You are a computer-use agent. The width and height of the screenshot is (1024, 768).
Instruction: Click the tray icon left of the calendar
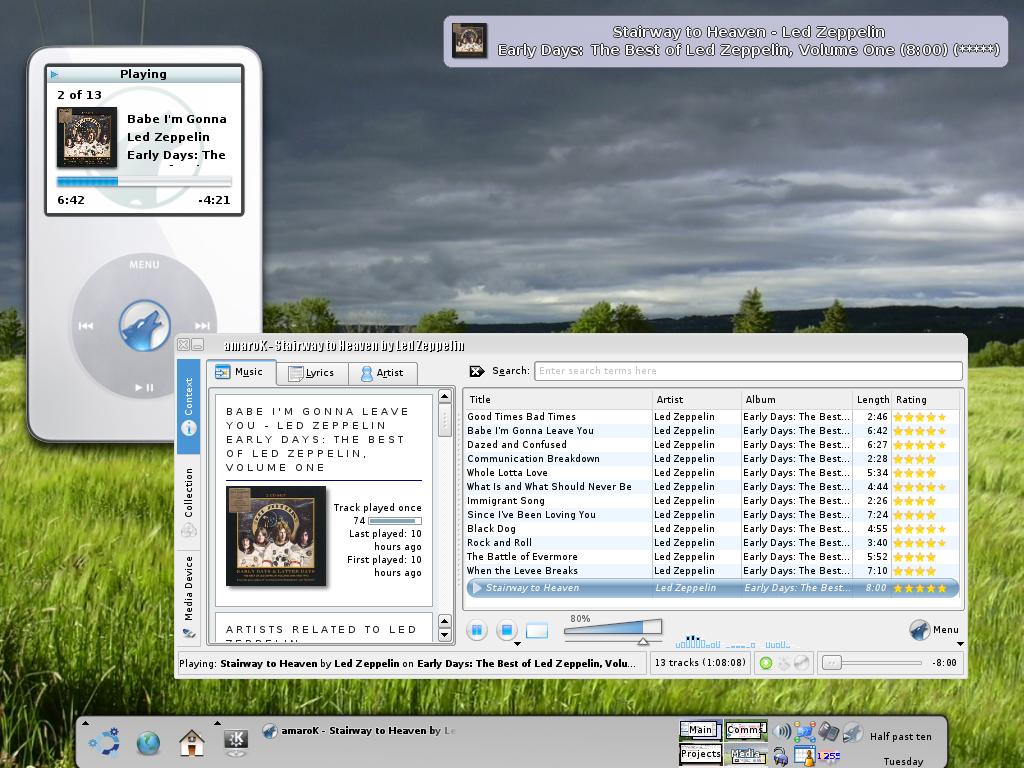tap(781, 756)
